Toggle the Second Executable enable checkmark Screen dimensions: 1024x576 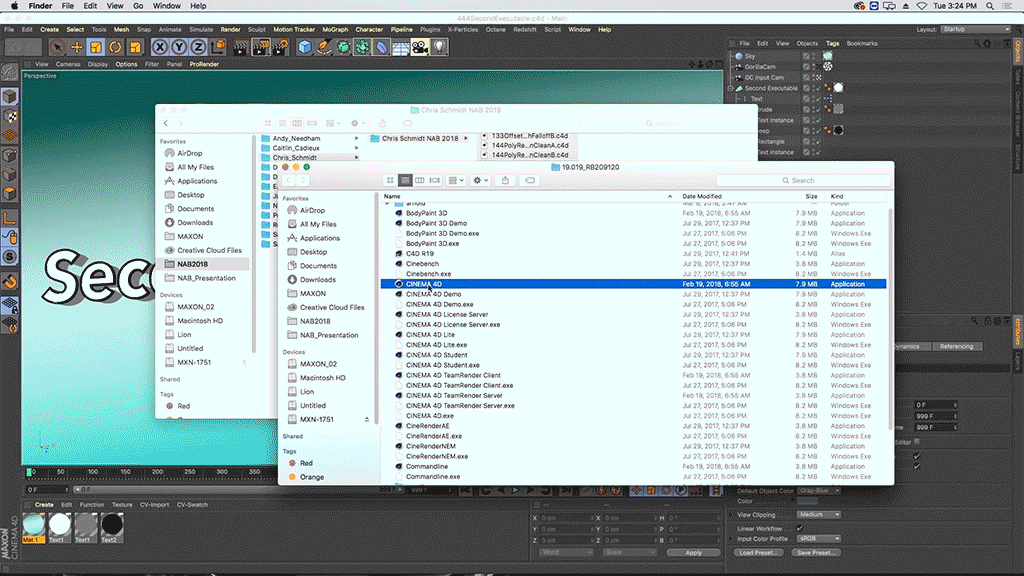(x=818, y=88)
